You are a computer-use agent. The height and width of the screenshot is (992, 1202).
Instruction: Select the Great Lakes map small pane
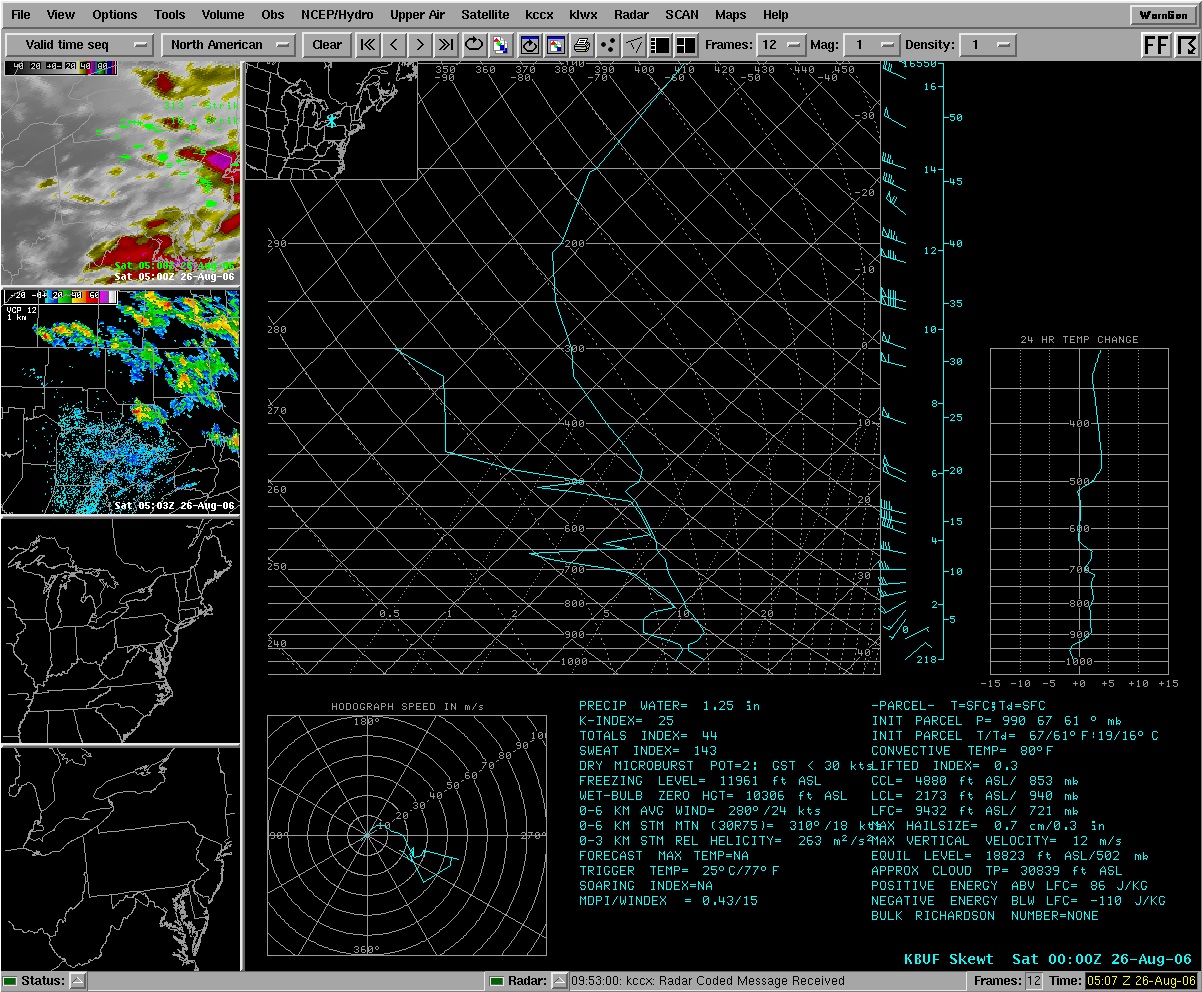click(121, 630)
